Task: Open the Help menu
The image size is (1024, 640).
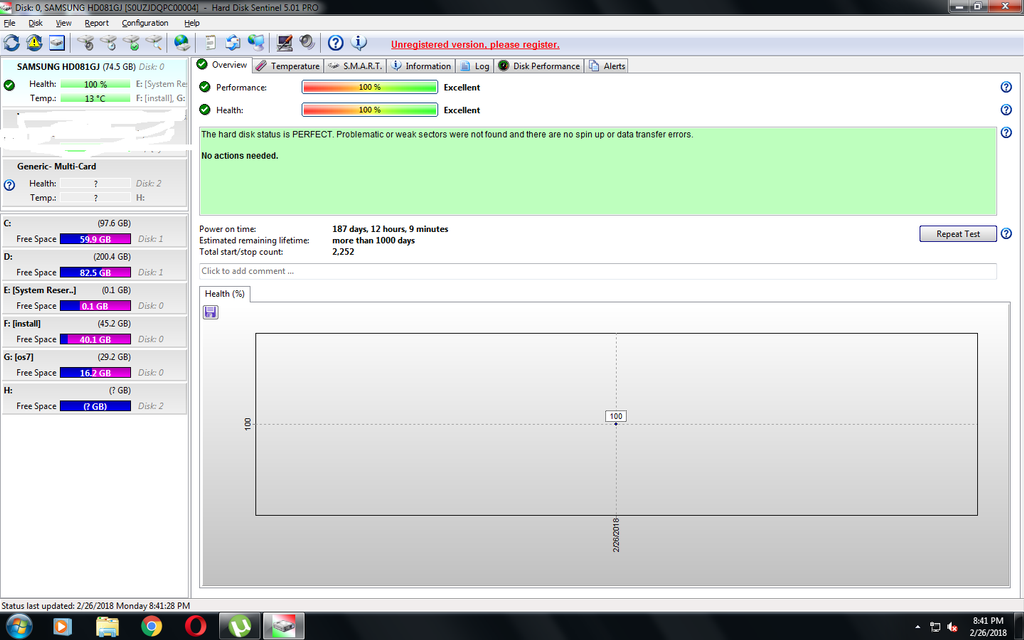Action: click(191, 23)
